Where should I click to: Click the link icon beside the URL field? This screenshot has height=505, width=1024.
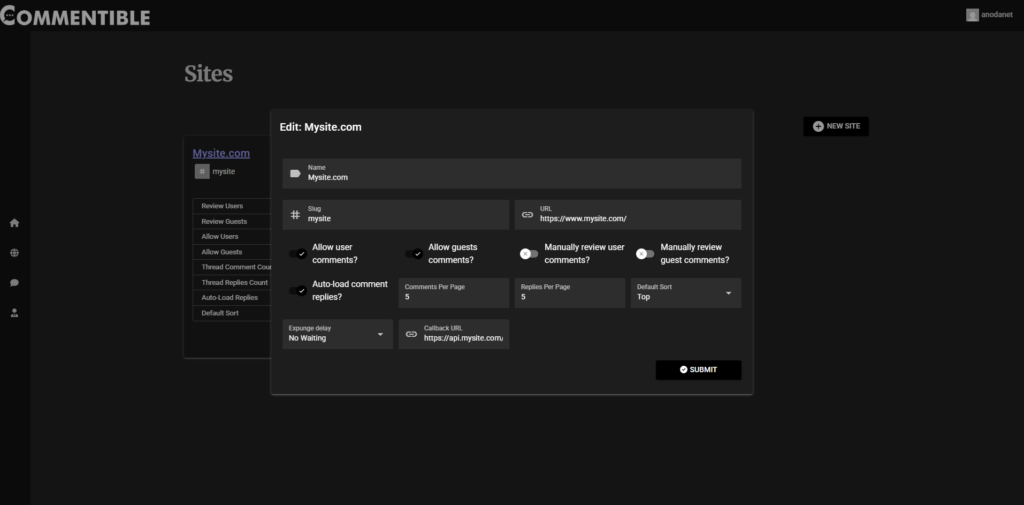(527, 215)
